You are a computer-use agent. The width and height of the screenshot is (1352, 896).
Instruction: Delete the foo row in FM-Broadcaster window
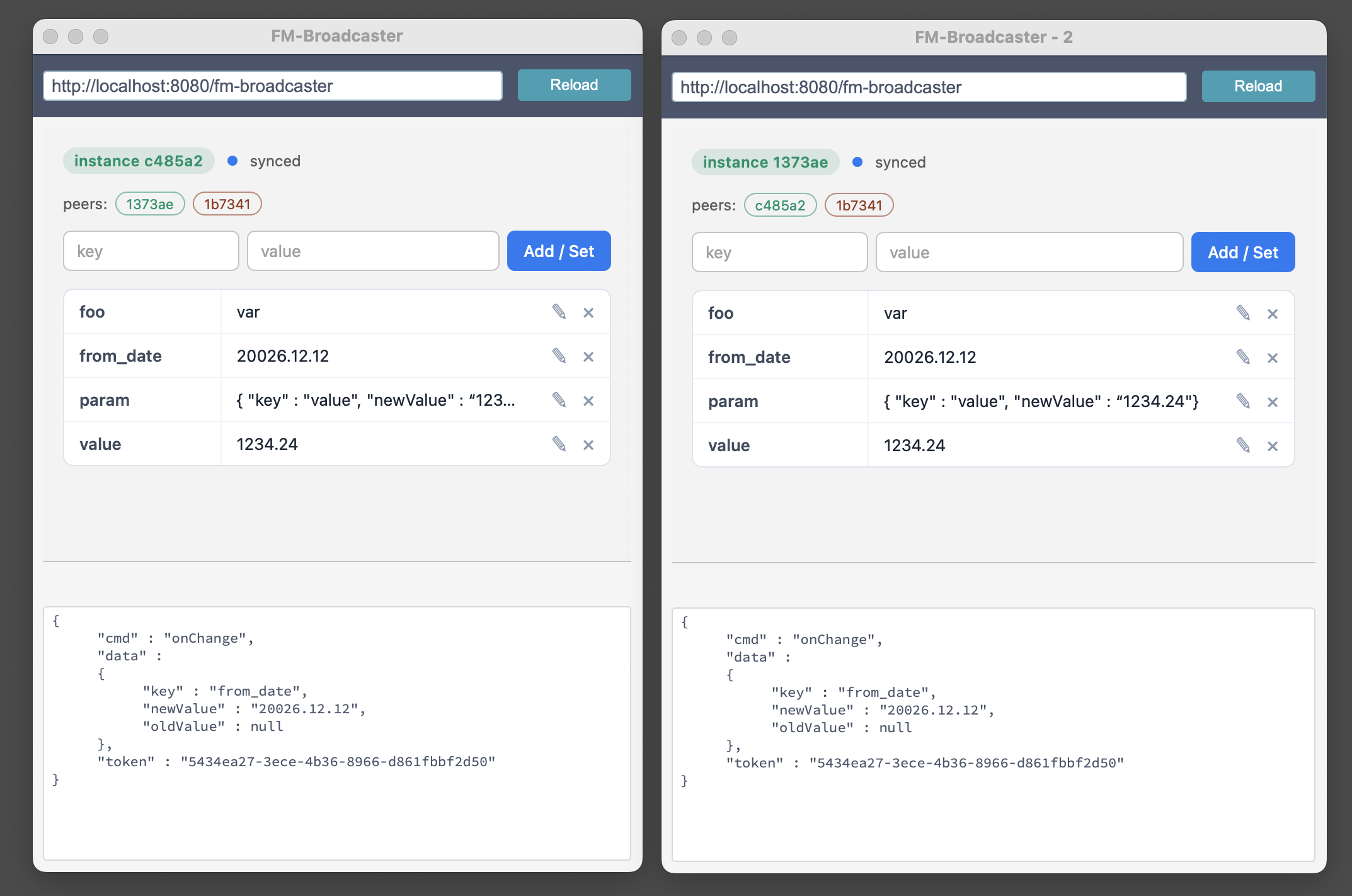(x=588, y=313)
